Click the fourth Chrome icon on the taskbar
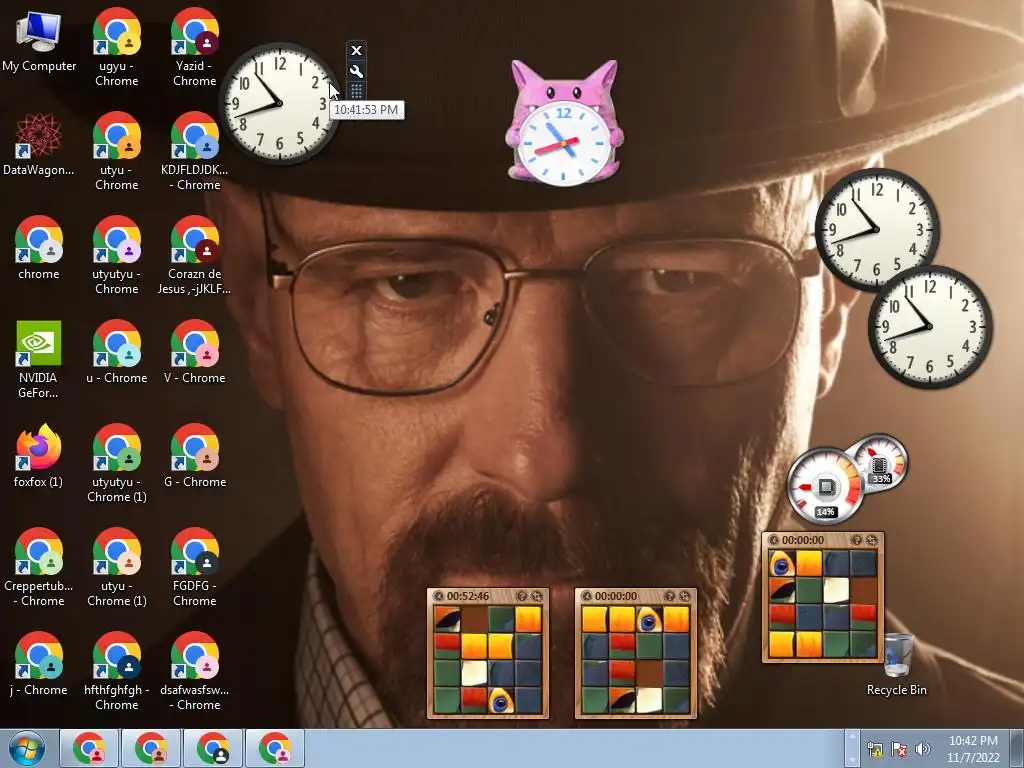Viewport: 1024px width, 768px height. pos(275,748)
